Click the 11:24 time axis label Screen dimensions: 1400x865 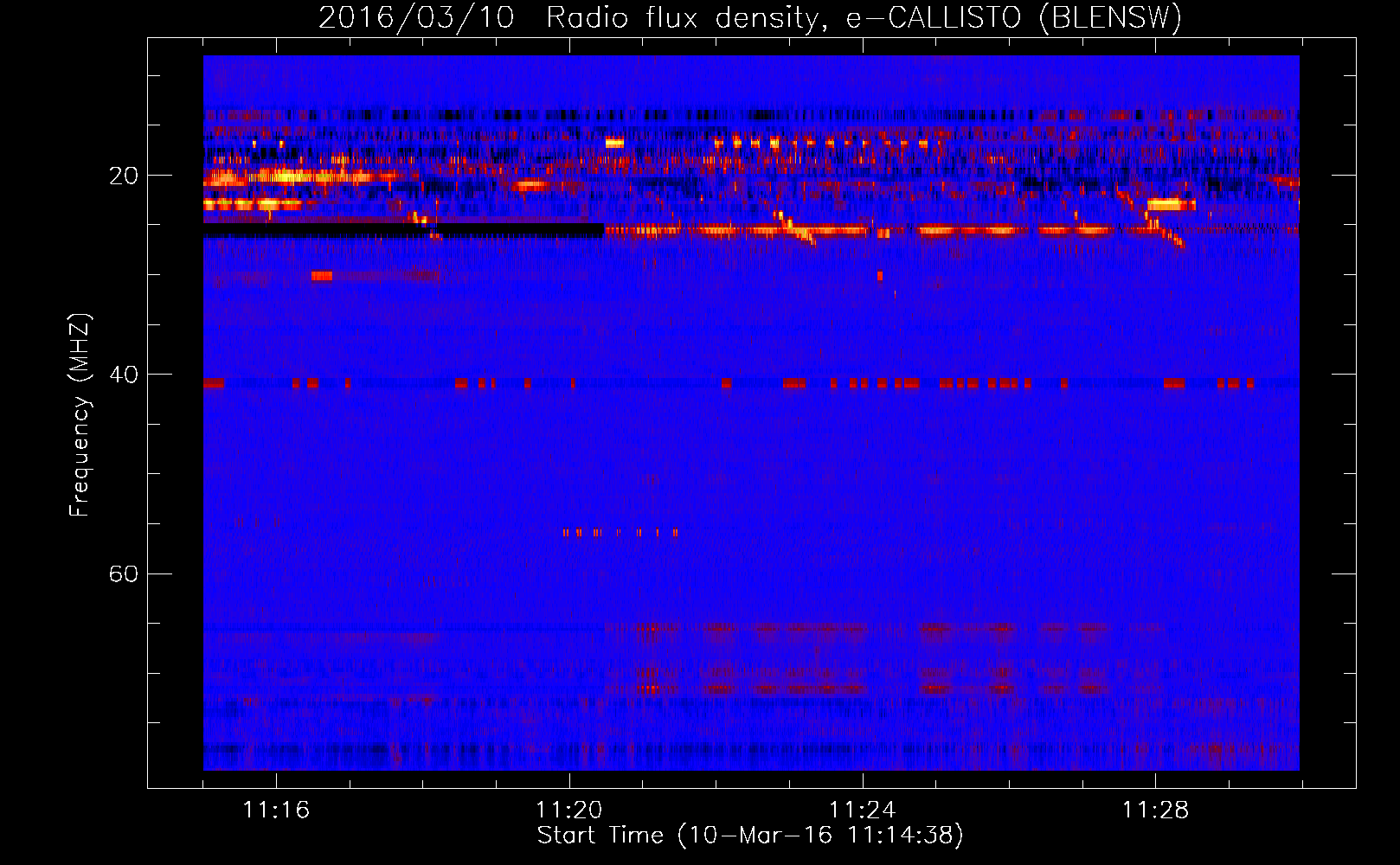pos(863,810)
